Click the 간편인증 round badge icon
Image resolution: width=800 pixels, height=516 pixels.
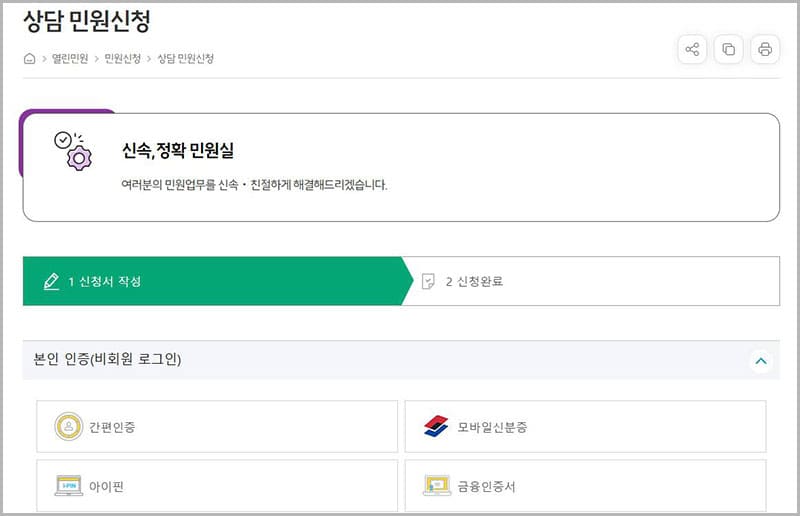click(x=69, y=427)
